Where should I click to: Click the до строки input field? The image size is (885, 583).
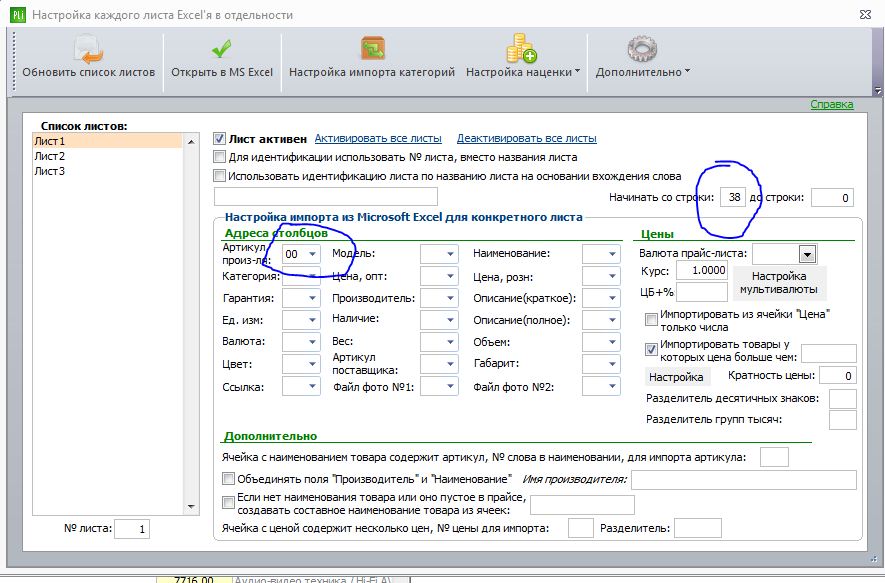pos(832,198)
